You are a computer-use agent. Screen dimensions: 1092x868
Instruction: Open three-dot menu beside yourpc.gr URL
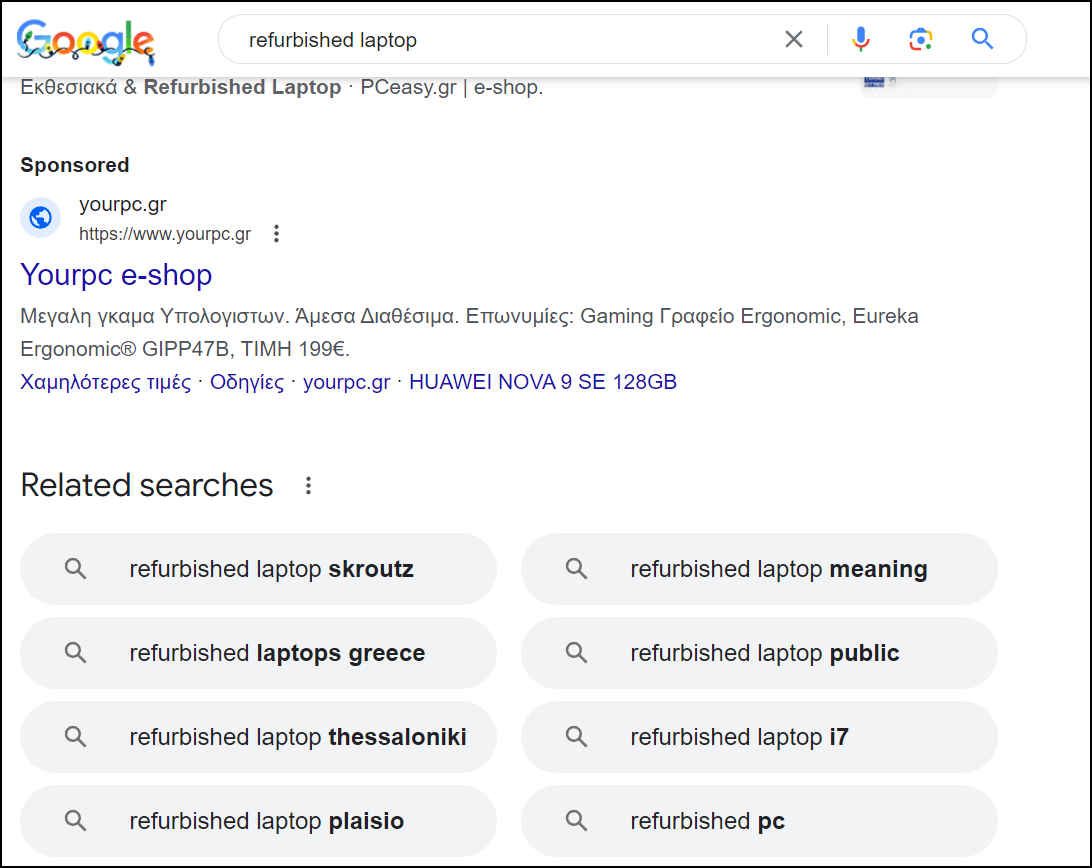tap(276, 233)
